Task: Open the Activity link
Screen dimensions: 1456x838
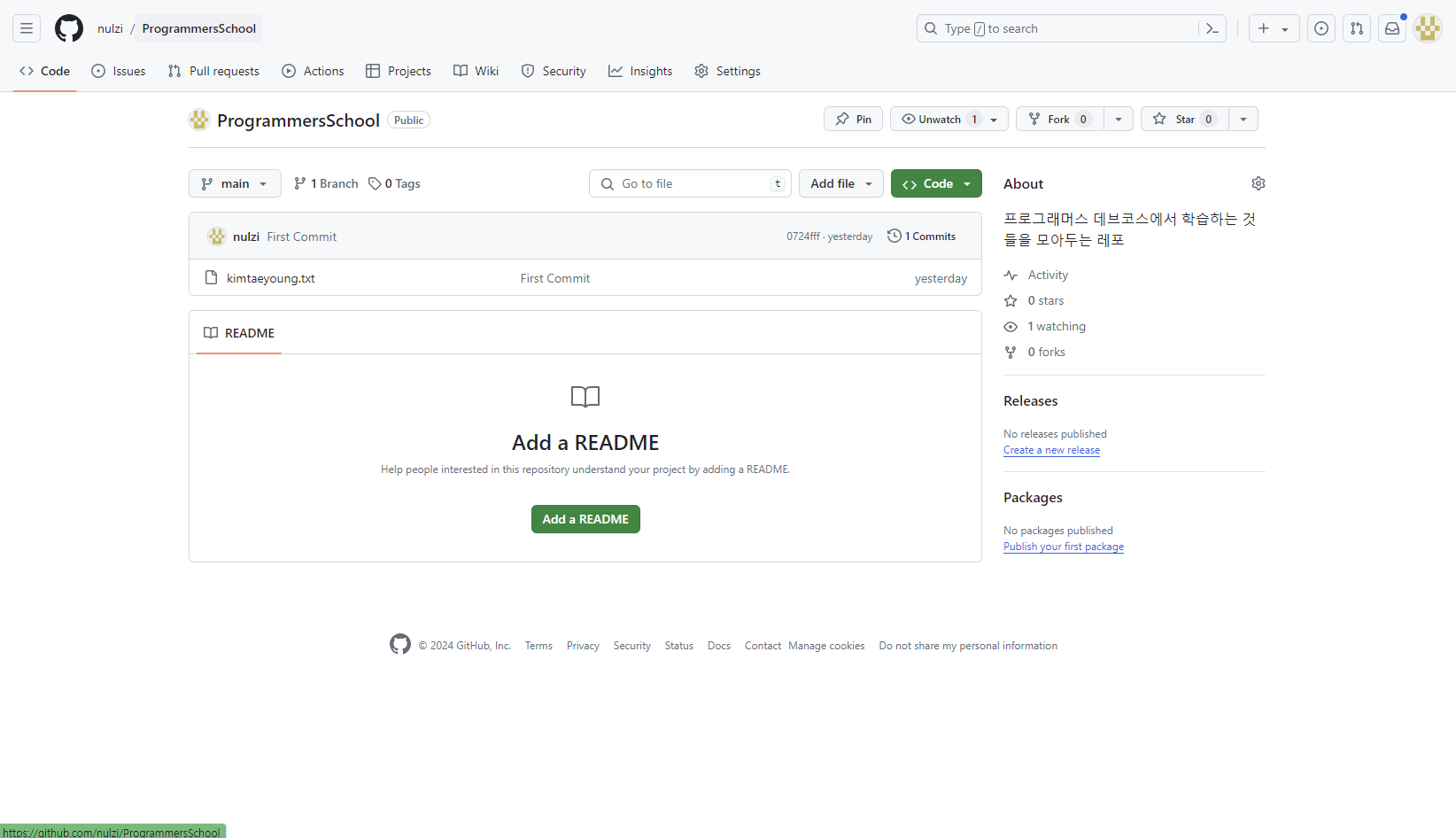Action: [x=1036, y=275]
